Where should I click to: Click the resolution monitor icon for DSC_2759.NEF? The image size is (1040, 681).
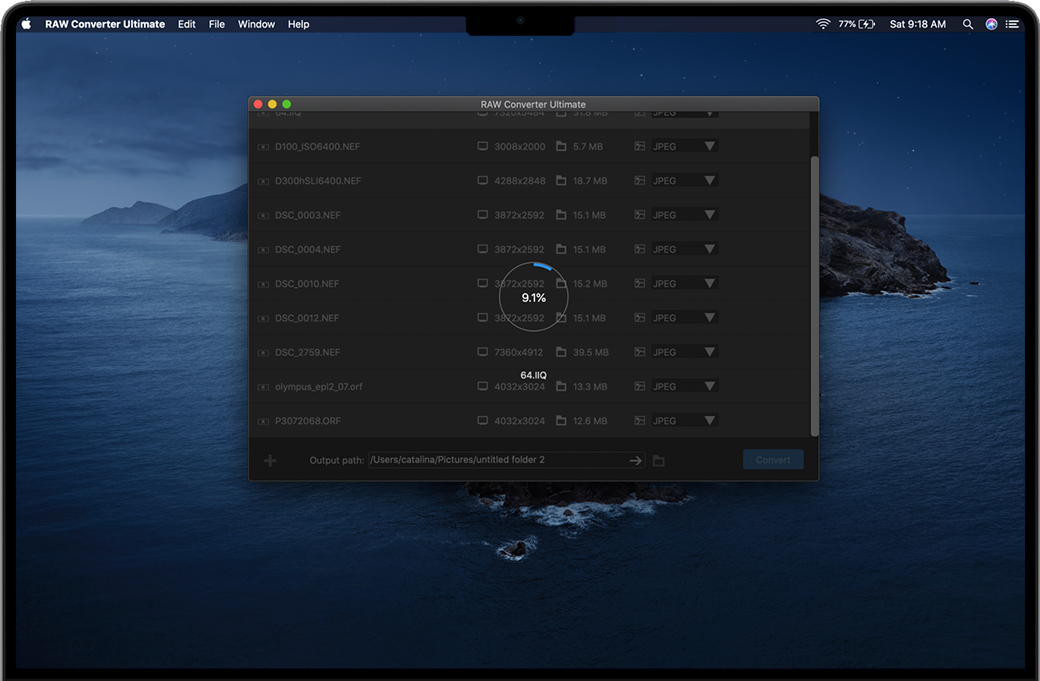coord(483,353)
